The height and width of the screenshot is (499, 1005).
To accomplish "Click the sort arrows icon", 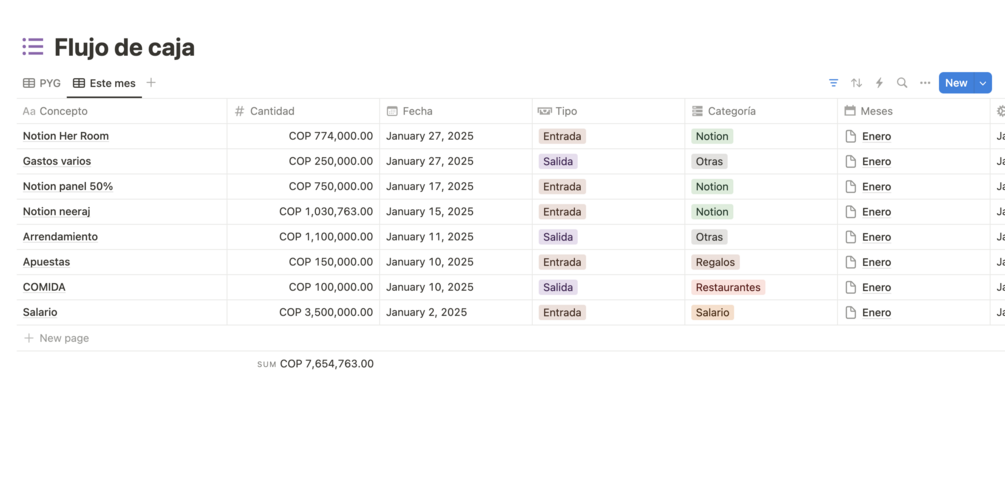I will (x=856, y=83).
